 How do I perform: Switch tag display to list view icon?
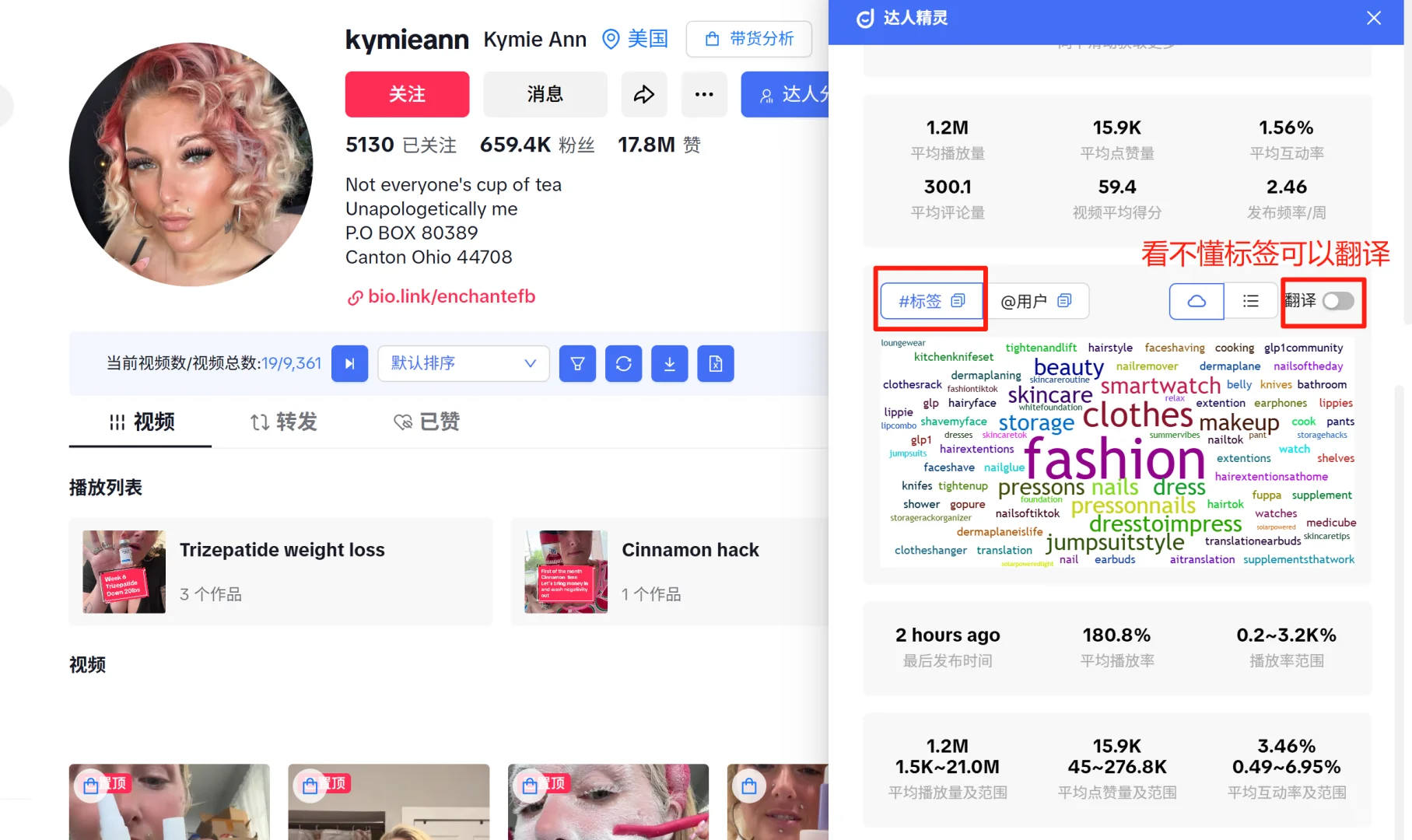(1250, 301)
